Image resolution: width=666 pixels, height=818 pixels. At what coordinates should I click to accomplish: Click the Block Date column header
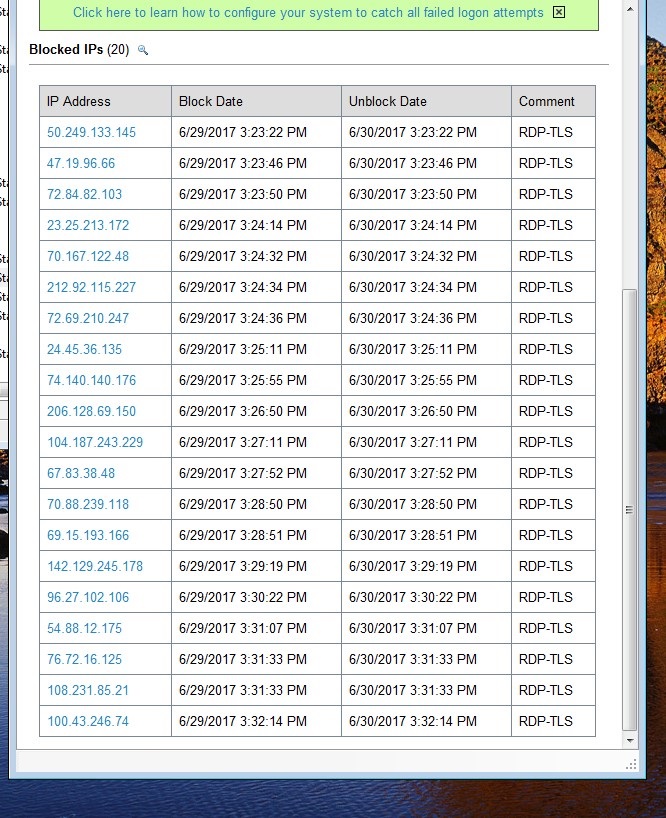pyautogui.click(x=257, y=101)
